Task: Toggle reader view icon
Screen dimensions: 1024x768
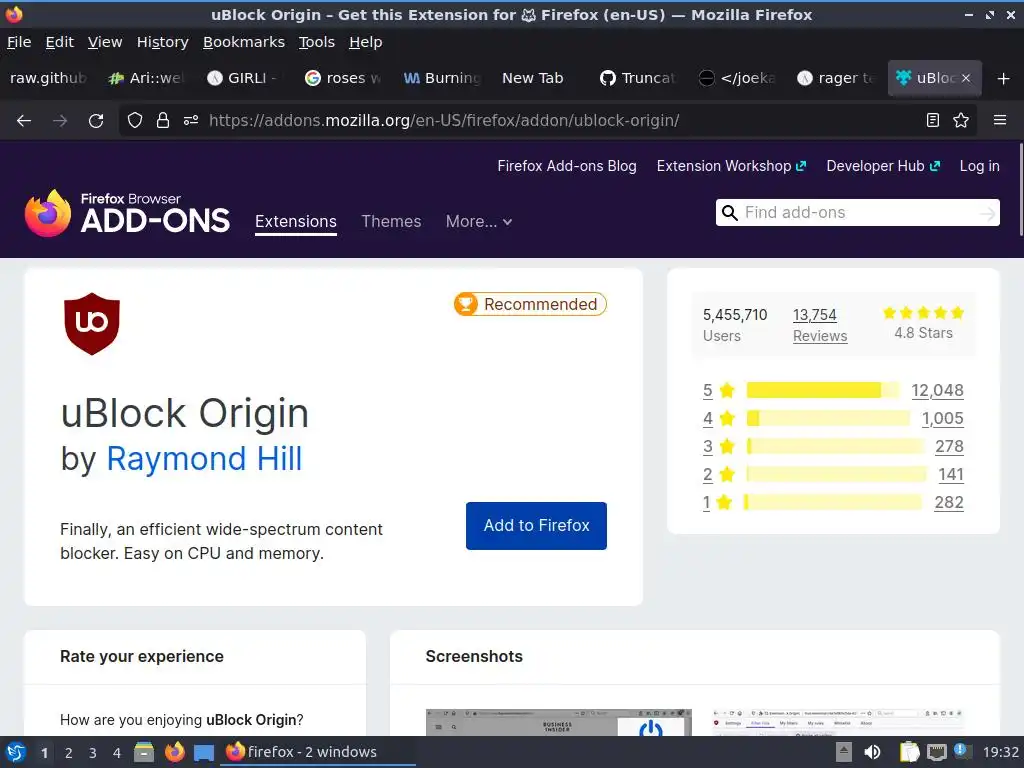Action: tap(933, 120)
